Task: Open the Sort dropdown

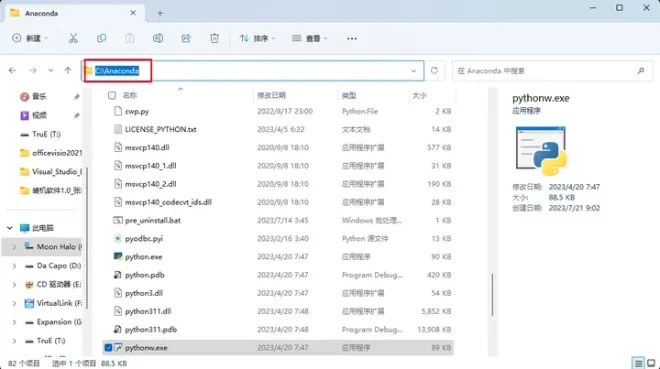Action: click(257, 38)
